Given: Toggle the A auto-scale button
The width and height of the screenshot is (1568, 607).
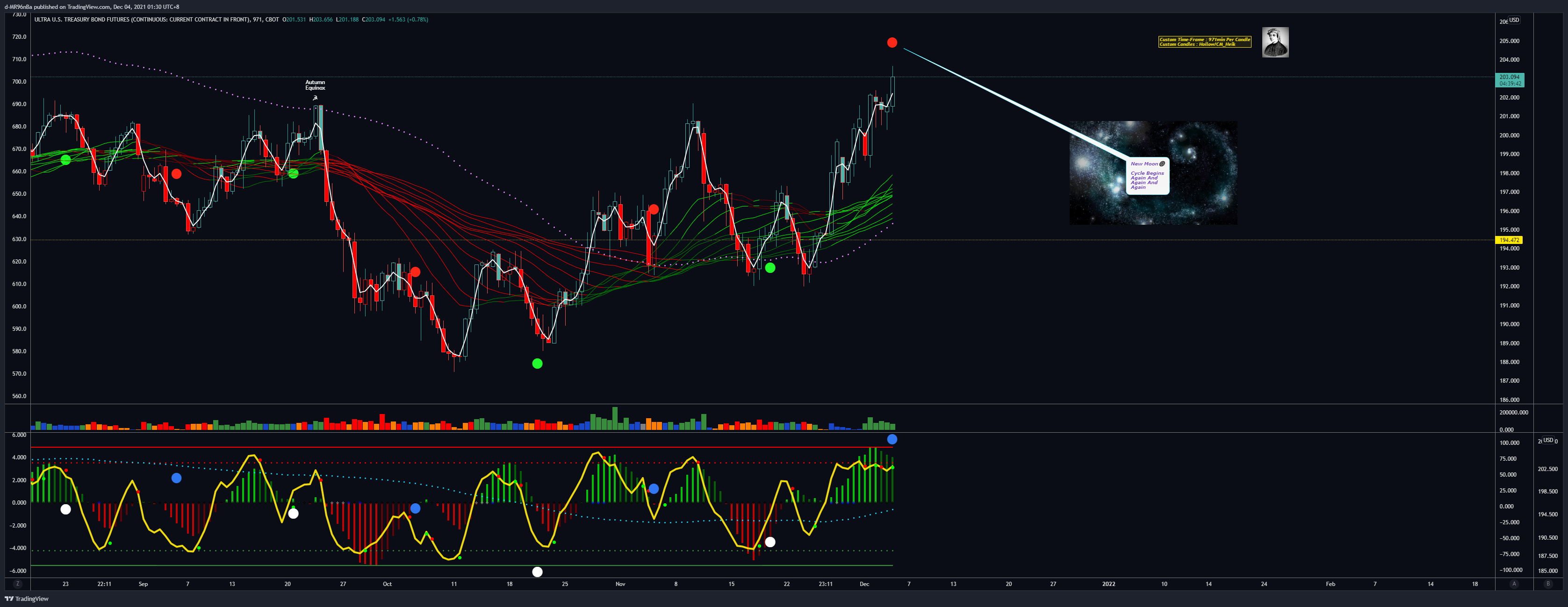Looking at the screenshot, I should click(x=1514, y=584).
